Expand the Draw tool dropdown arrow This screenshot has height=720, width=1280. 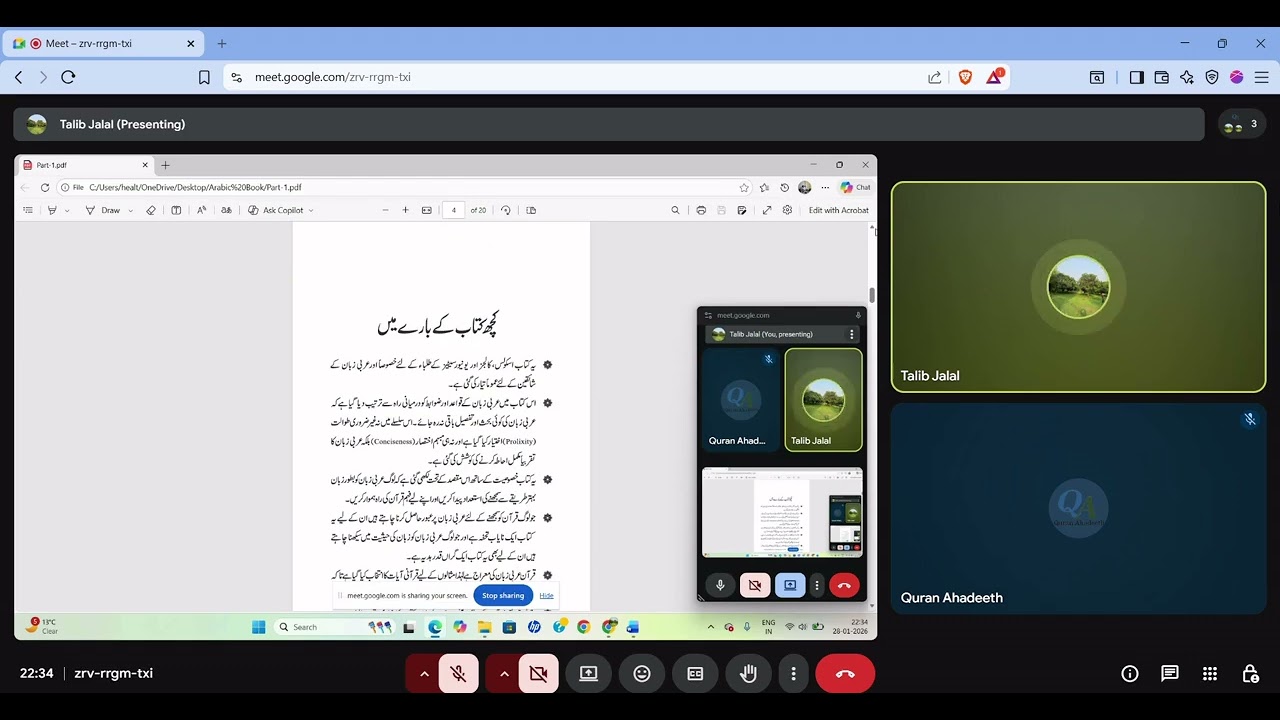(x=131, y=211)
